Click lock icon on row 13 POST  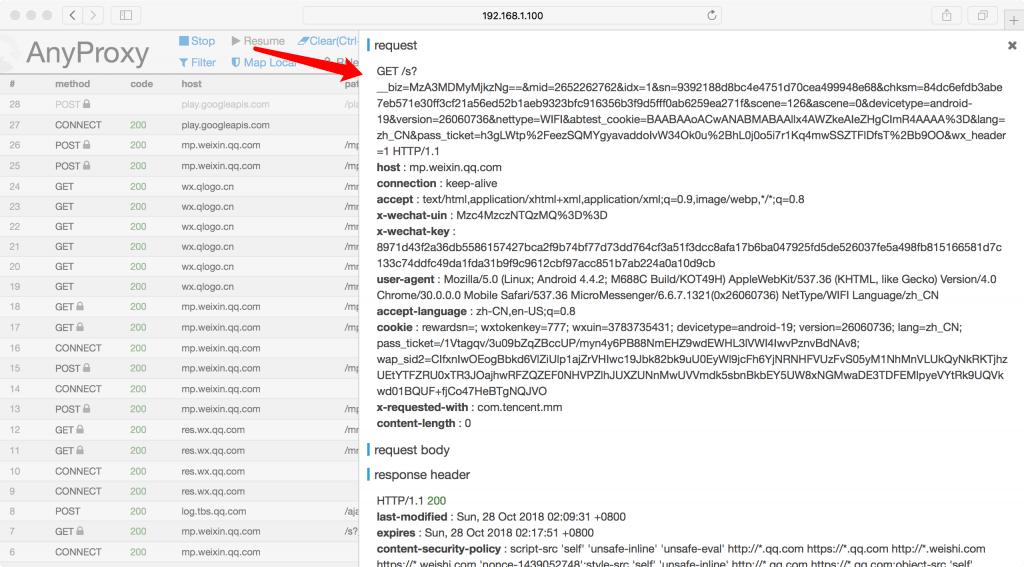[86, 408]
